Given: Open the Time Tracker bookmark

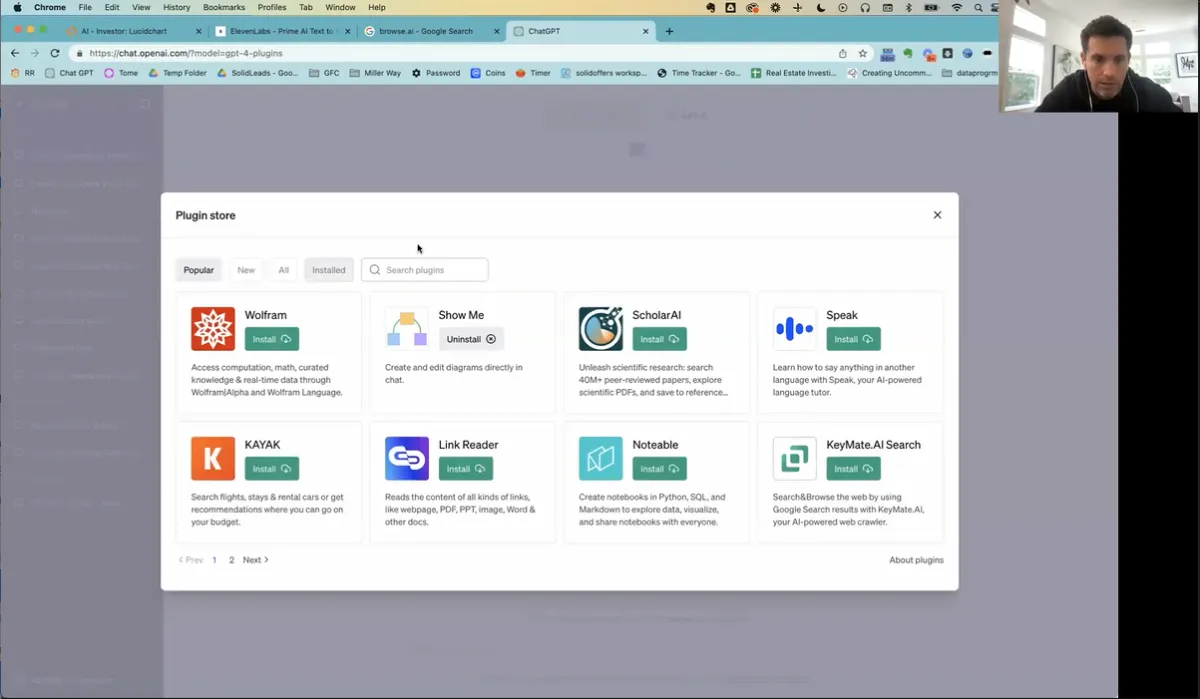Looking at the screenshot, I should coord(699,73).
